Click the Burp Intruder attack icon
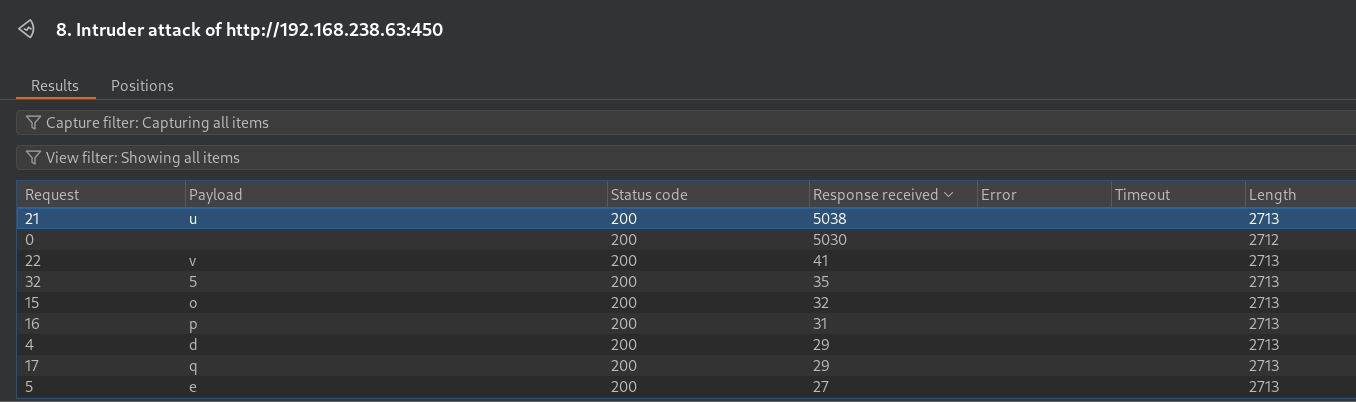Image resolution: width=1356 pixels, height=402 pixels. tap(28, 29)
